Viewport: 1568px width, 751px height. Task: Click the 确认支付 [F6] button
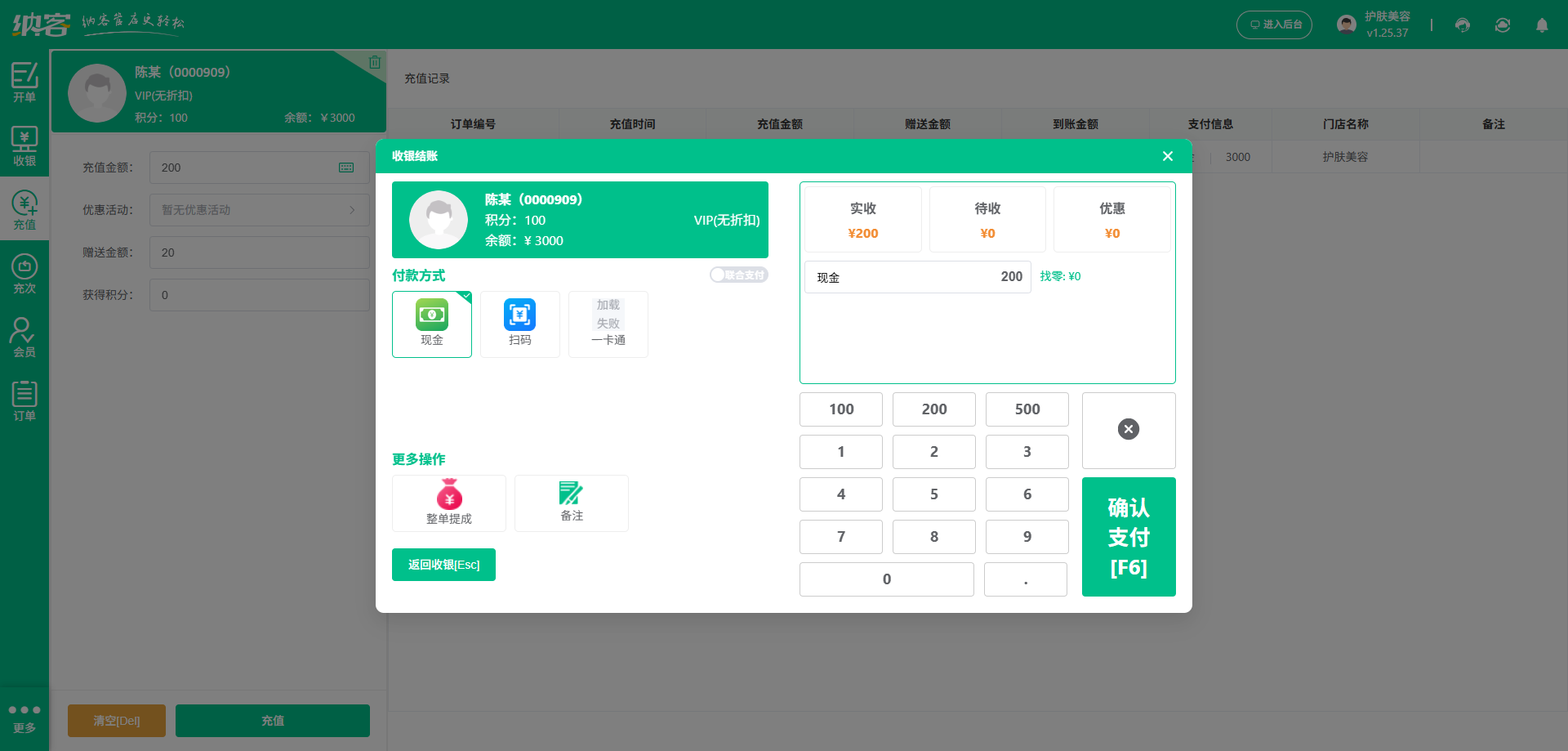pos(1128,537)
